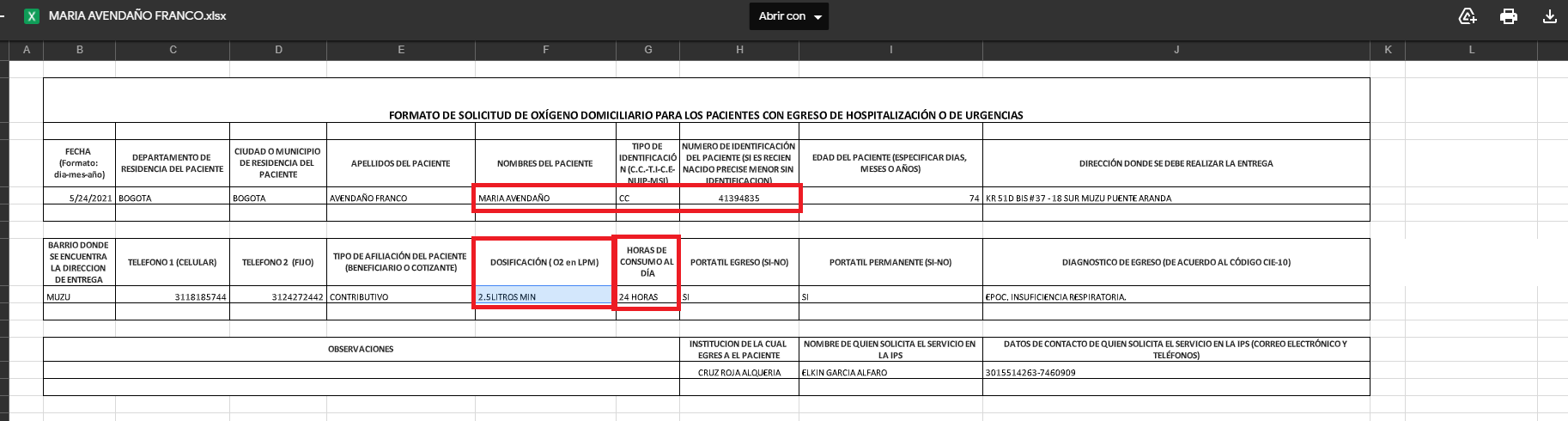Click SI under PORTATIL PERMANENTE
This screenshot has width=1568, height=421.
(x=891, y=296)
